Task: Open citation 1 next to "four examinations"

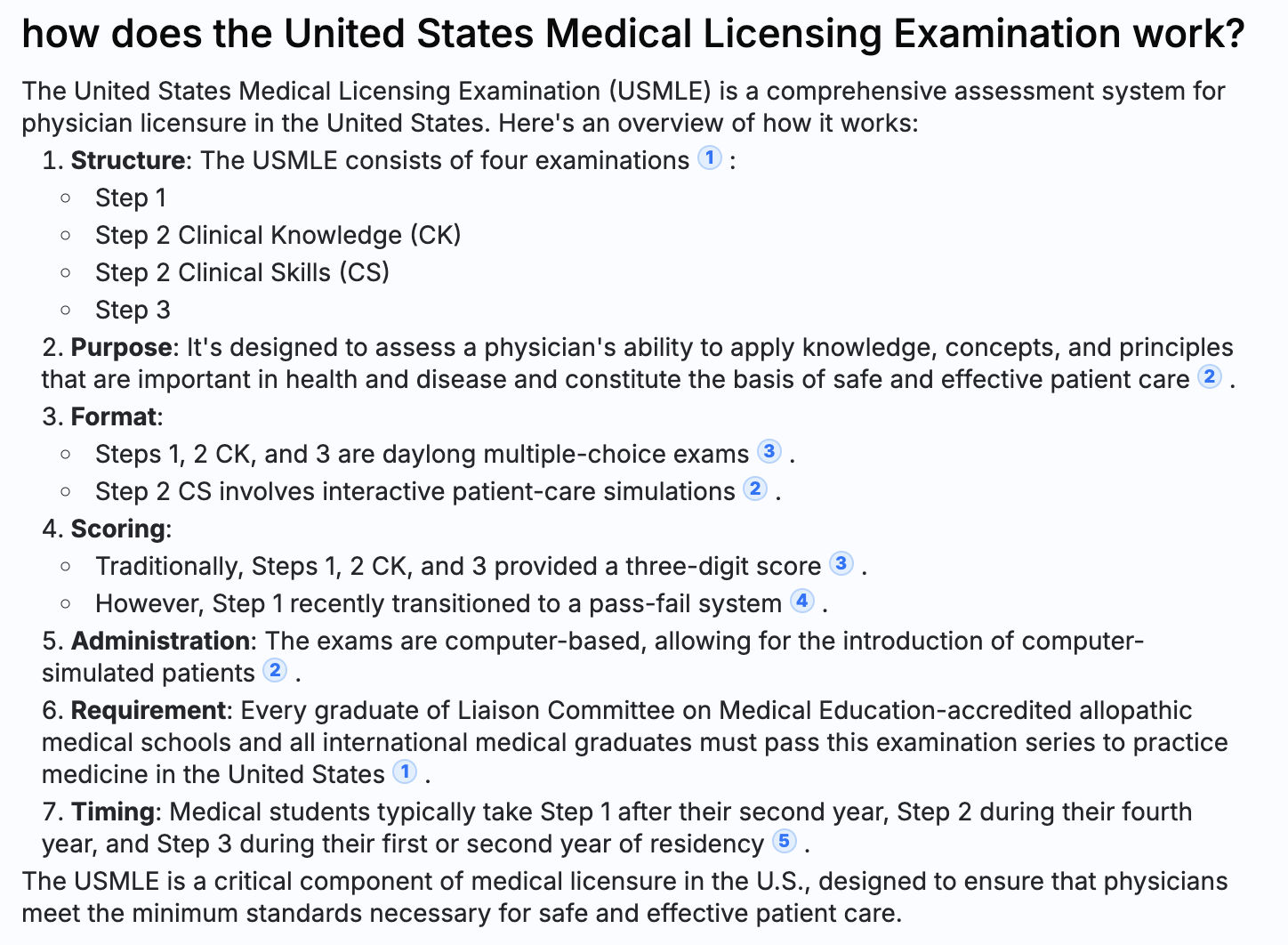Action: pos(709,158)
